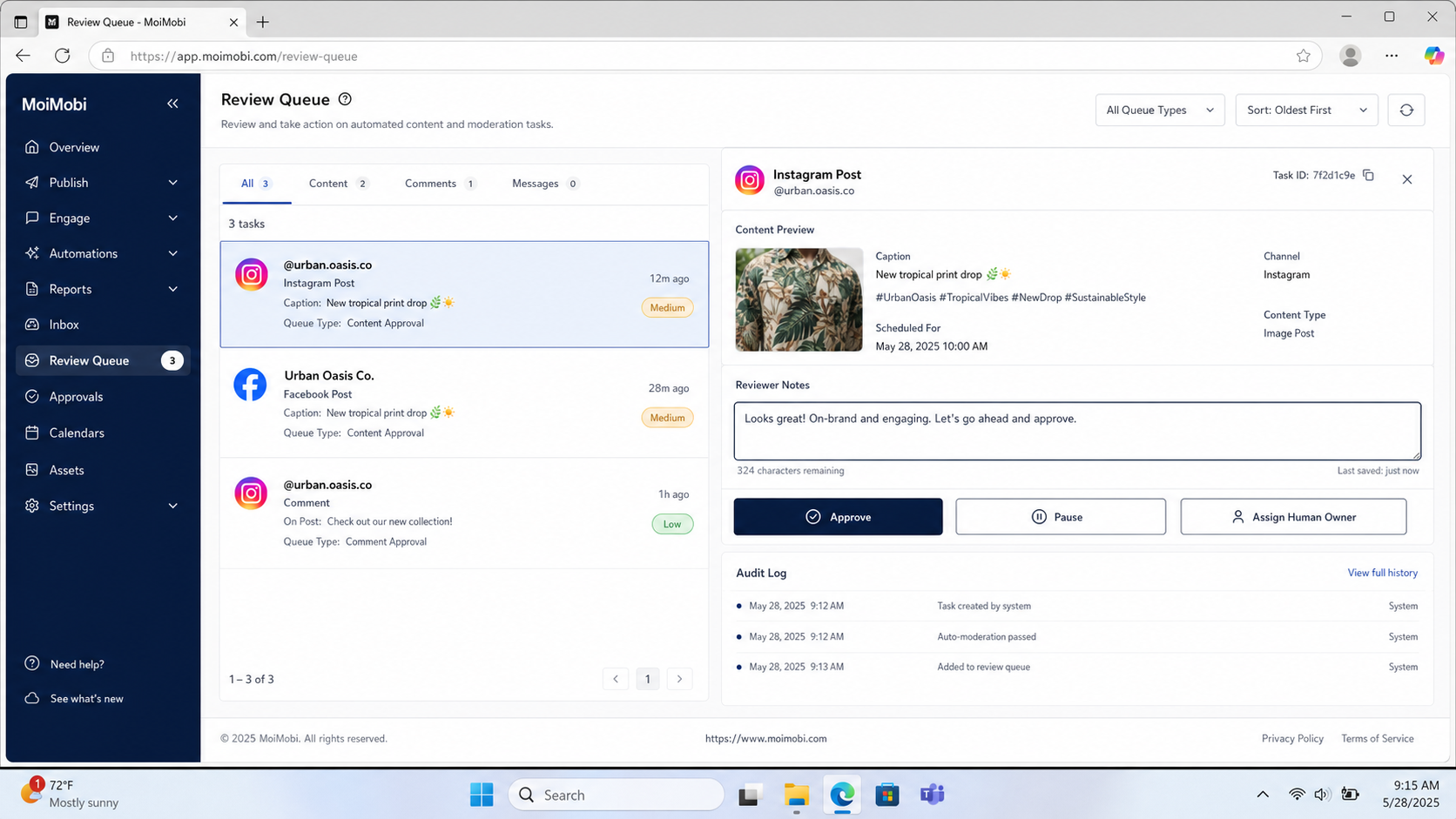The width and height of the screenshot is (1456, 819).
Task: Click the Need help question icon
Action: (x=32, y=663)
